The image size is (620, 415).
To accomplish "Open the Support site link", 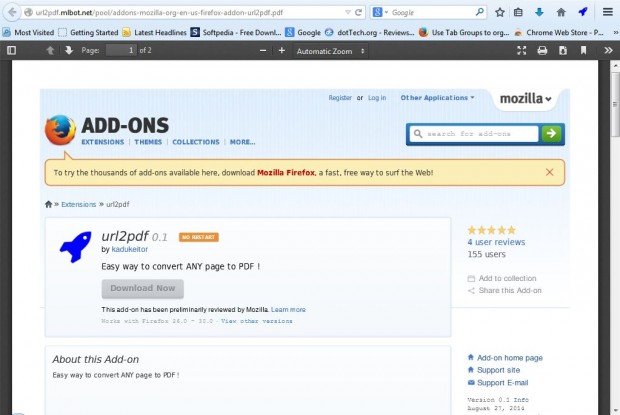I will tap(494, 370).
